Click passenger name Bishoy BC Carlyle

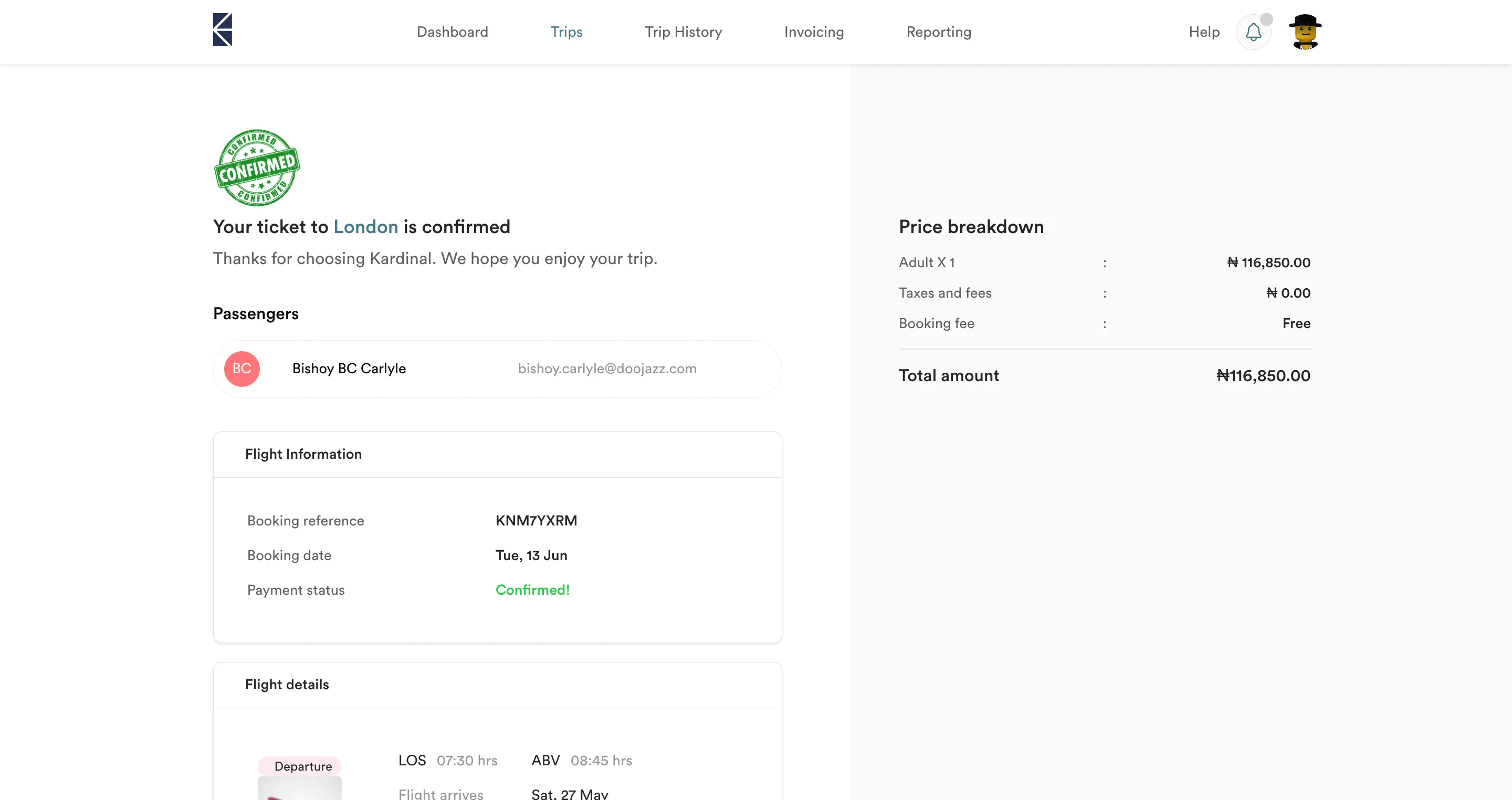point(349,369)
